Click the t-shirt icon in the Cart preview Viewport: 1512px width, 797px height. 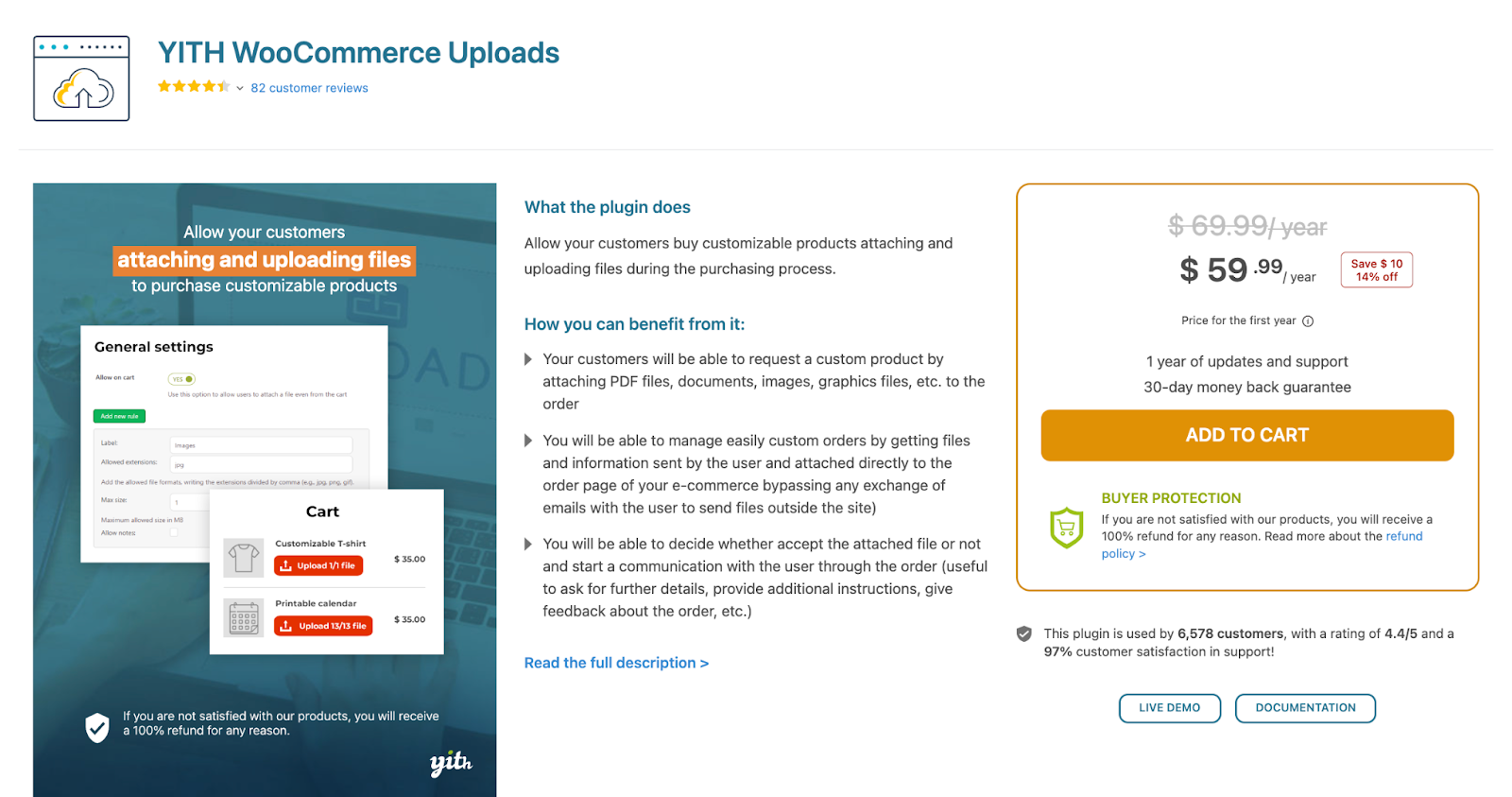coord(243,558)
